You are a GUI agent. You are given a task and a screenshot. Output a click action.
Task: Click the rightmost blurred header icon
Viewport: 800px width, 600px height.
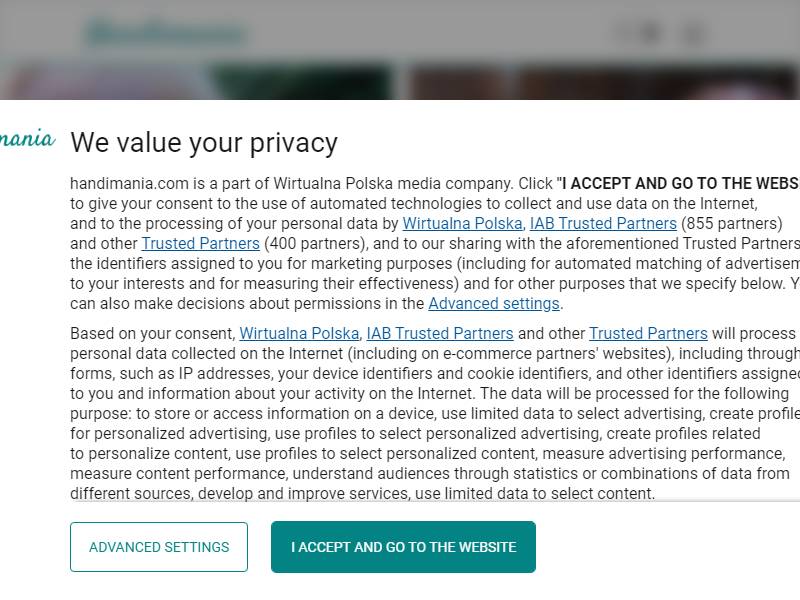point(694,34)
